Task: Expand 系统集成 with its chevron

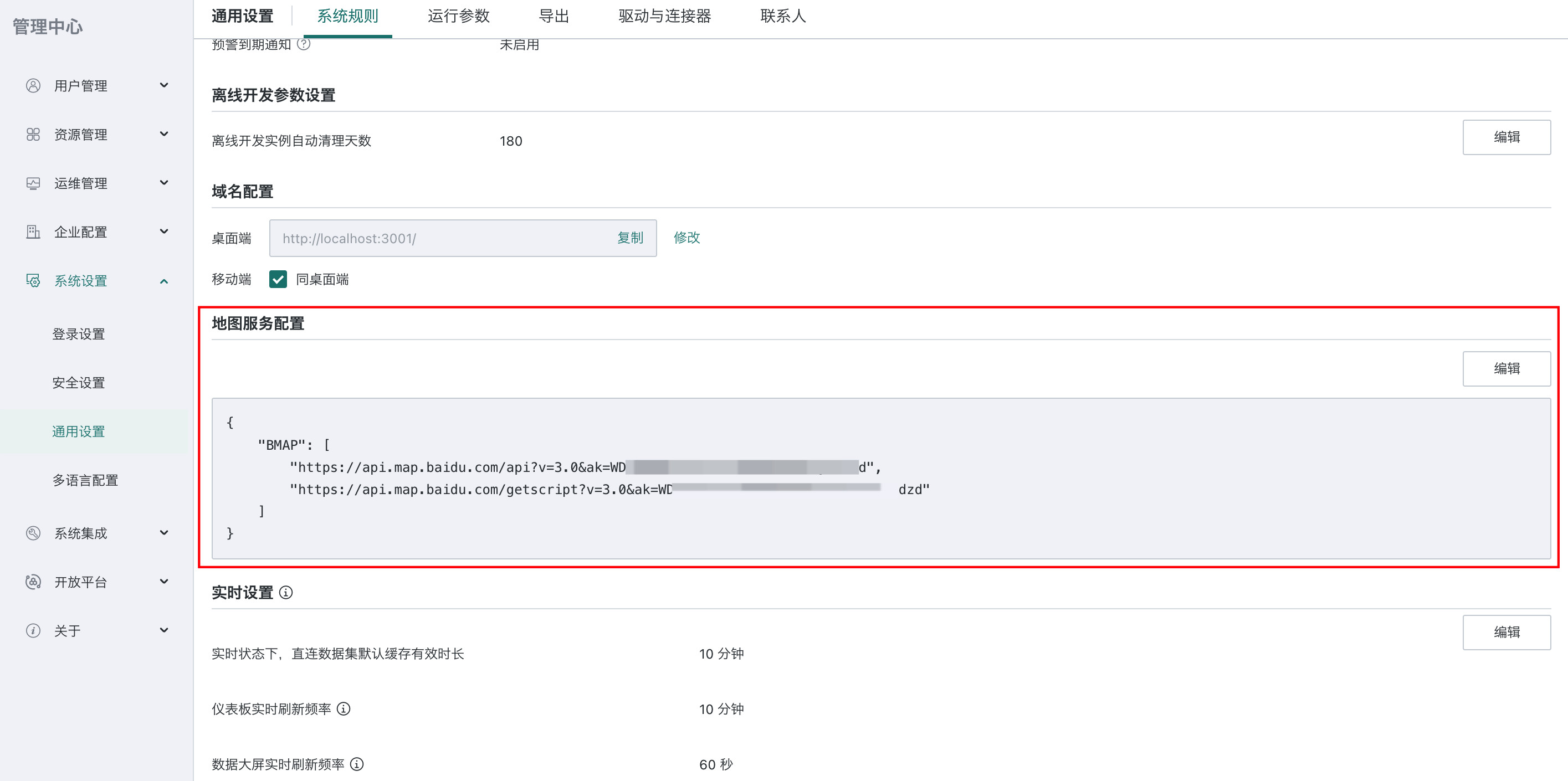Action: 164,533
